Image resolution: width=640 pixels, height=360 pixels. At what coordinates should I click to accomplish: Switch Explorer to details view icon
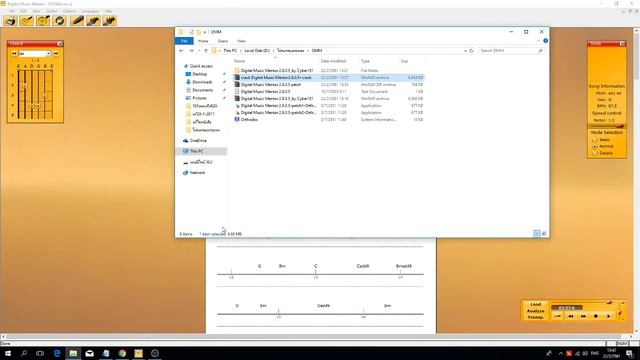537,233
